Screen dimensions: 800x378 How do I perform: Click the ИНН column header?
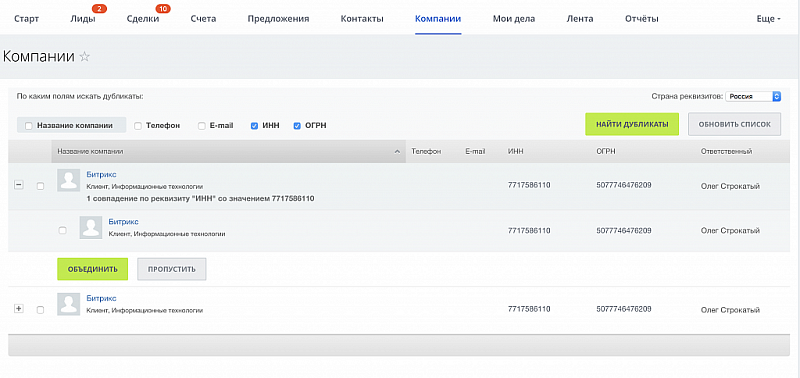(515, 152)
